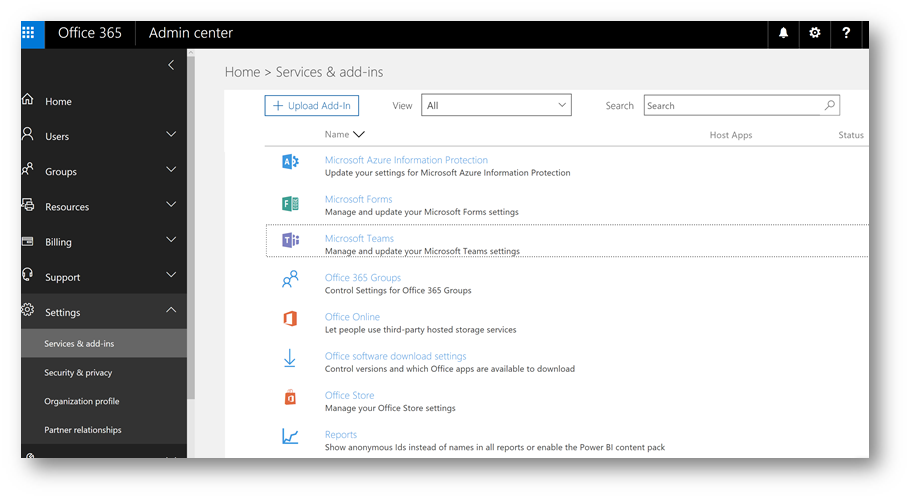
Task: Click the Upload Add-In button
Action: click(x=311, y=106)
